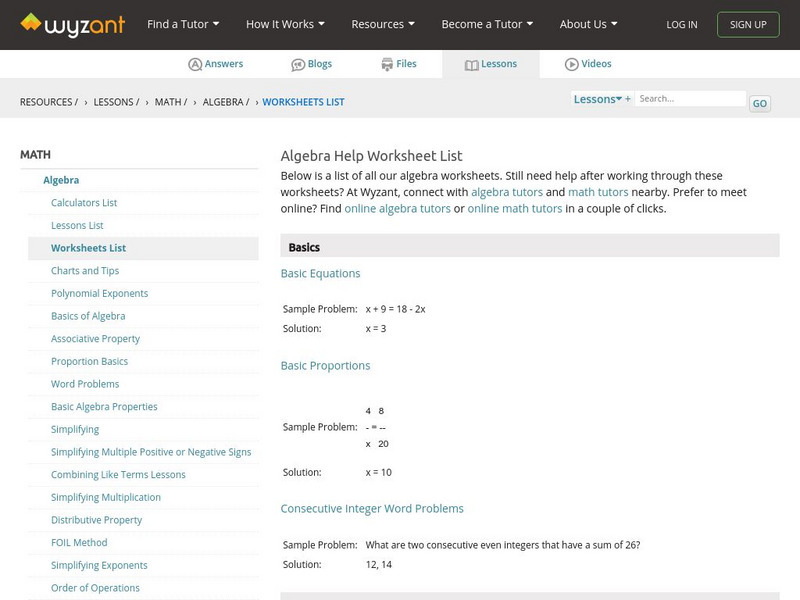
Task: Follow the online algebra tutors link
Action: (397, 209)
